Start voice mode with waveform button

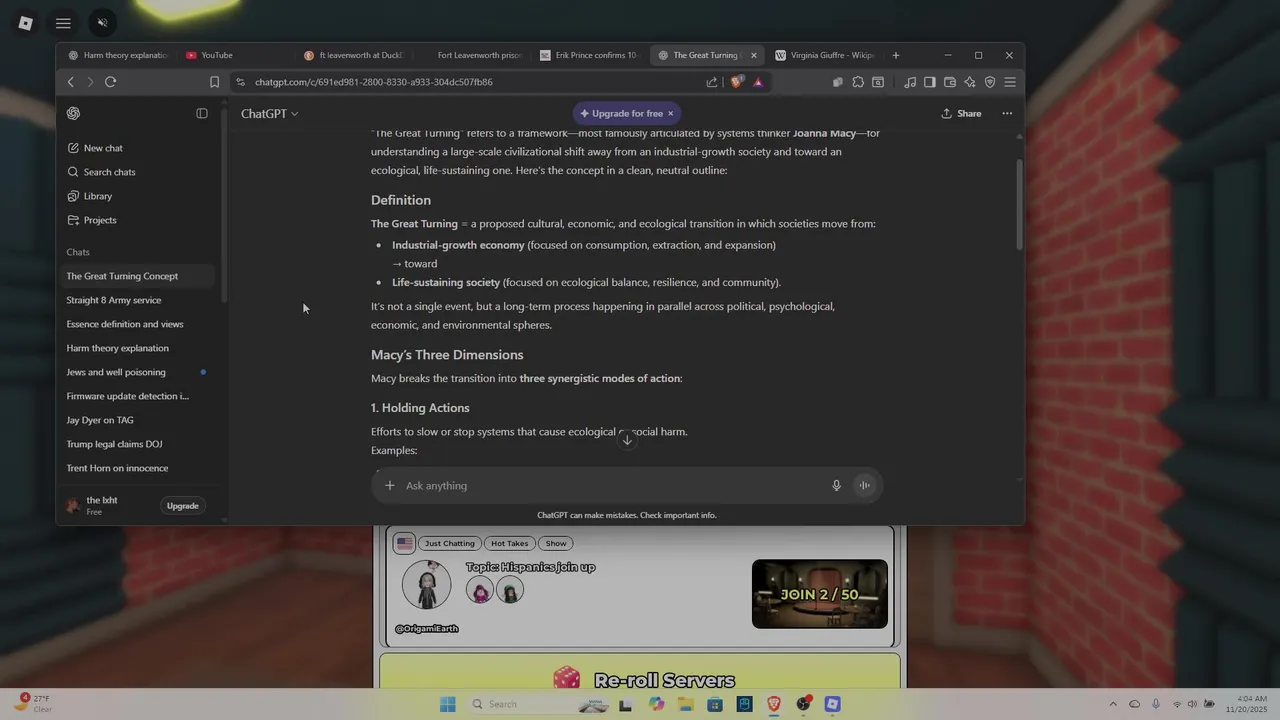point(864,486)
